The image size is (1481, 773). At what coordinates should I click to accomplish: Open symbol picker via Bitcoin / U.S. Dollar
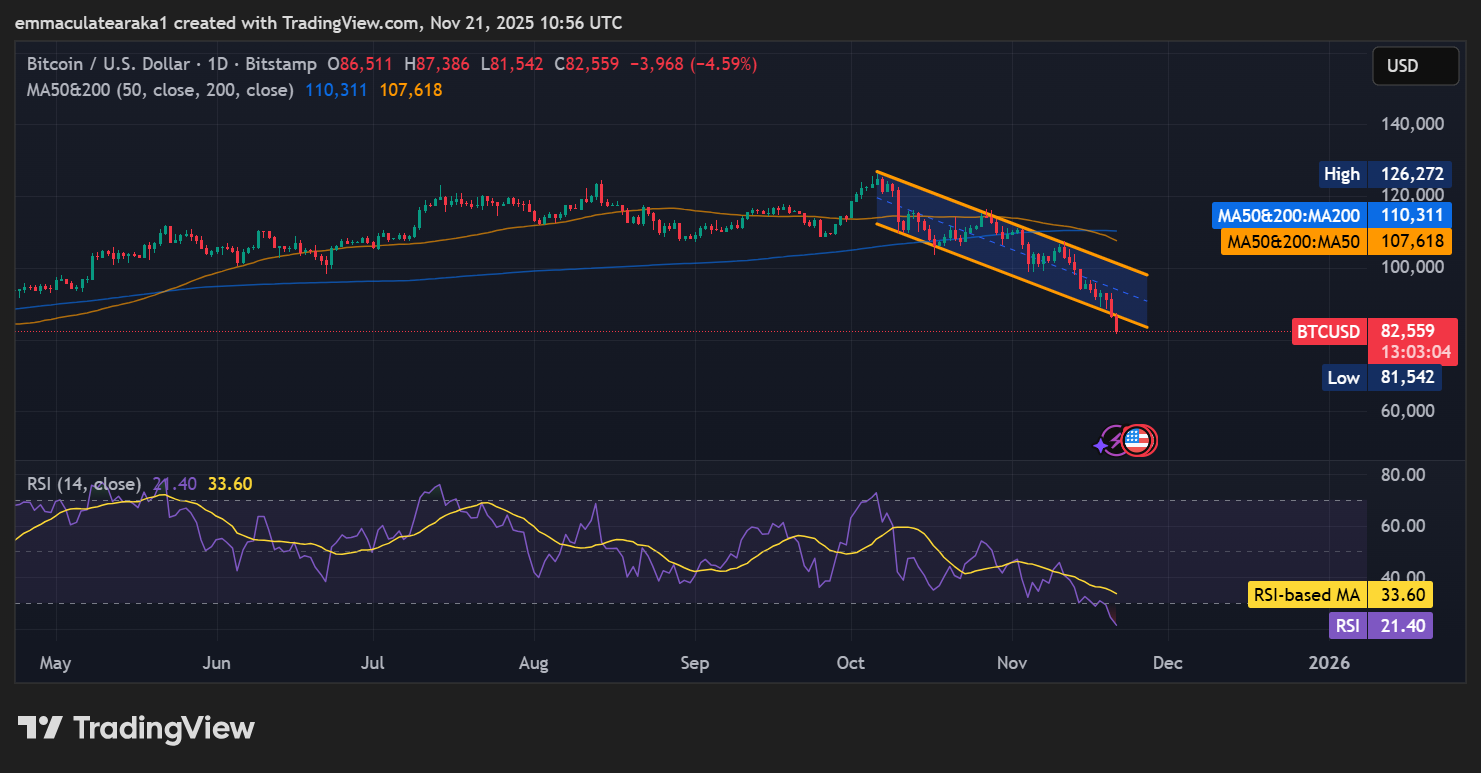(x=110, y=63)
